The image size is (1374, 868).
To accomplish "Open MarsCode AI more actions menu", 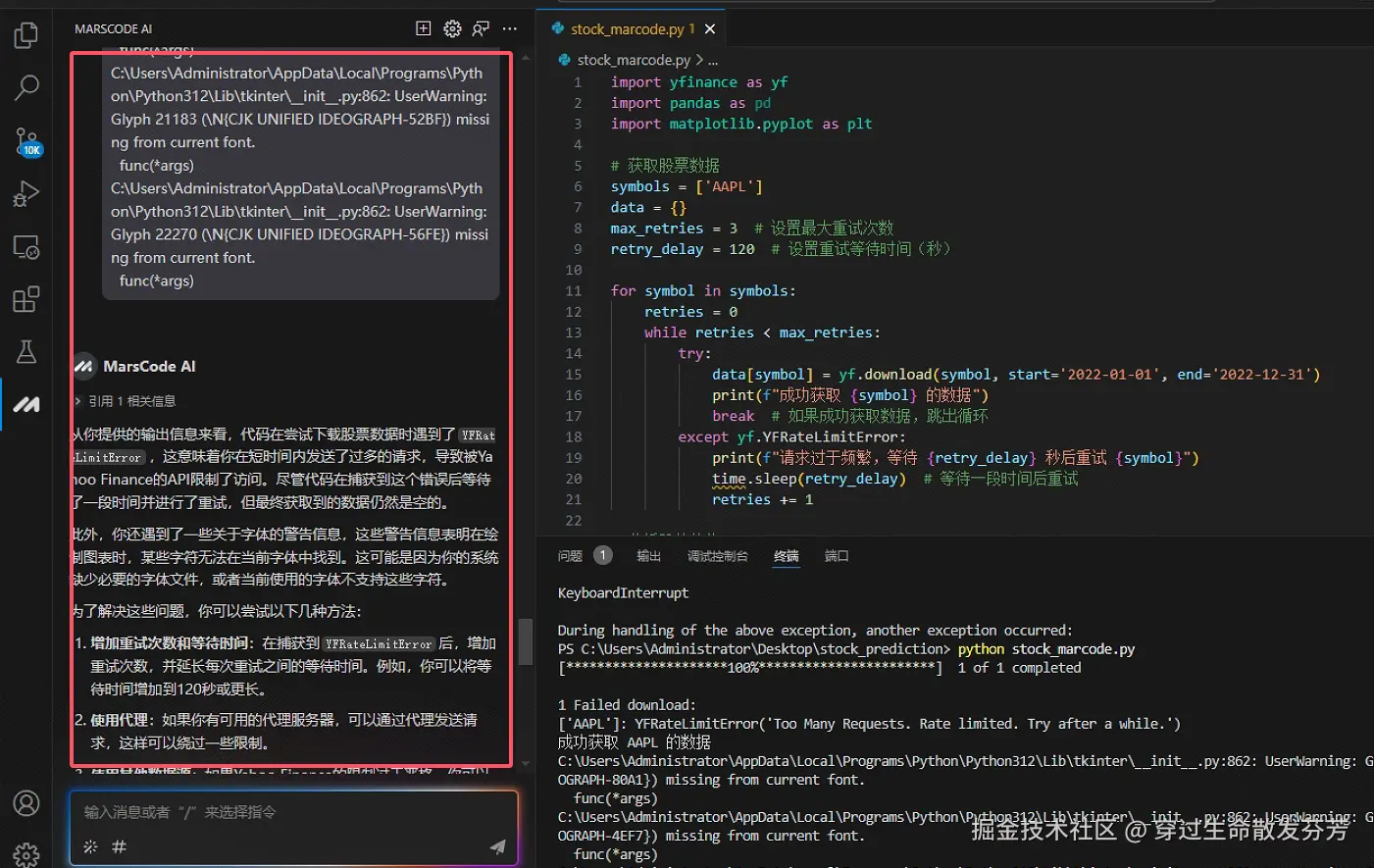I will (509, 28).
